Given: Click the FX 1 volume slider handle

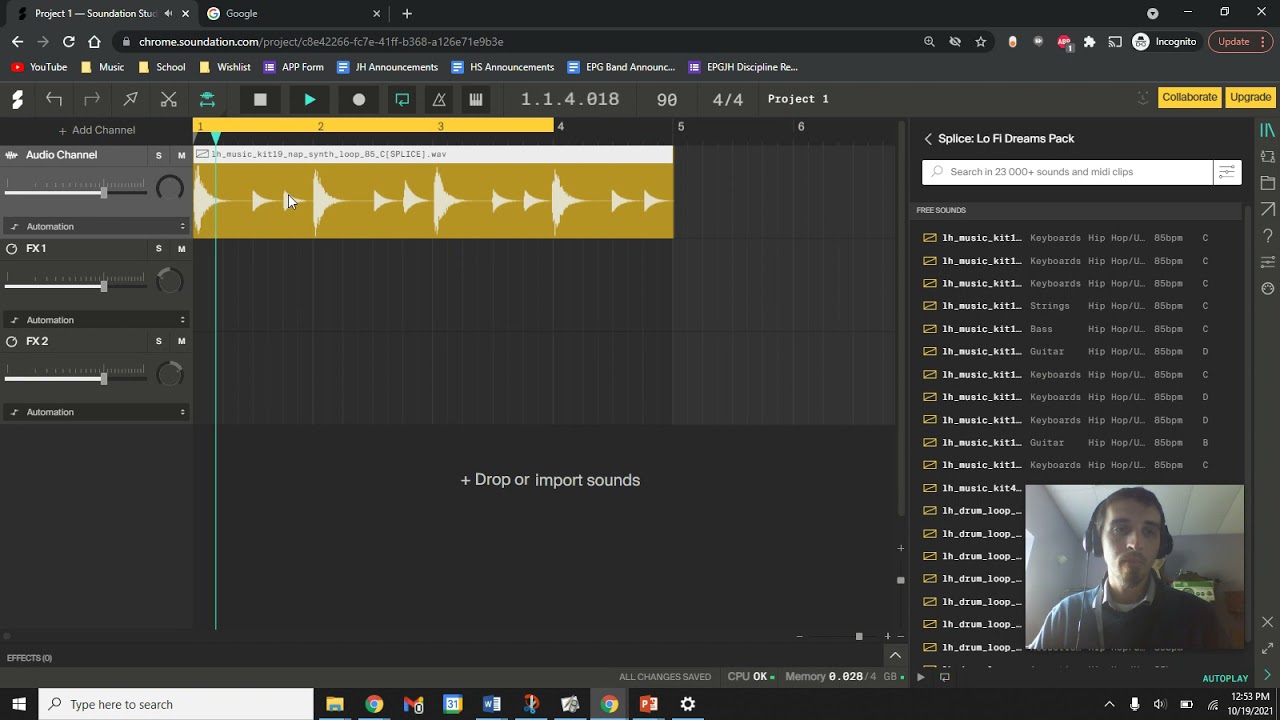Looking at the screenshot, I should [103, 284].
